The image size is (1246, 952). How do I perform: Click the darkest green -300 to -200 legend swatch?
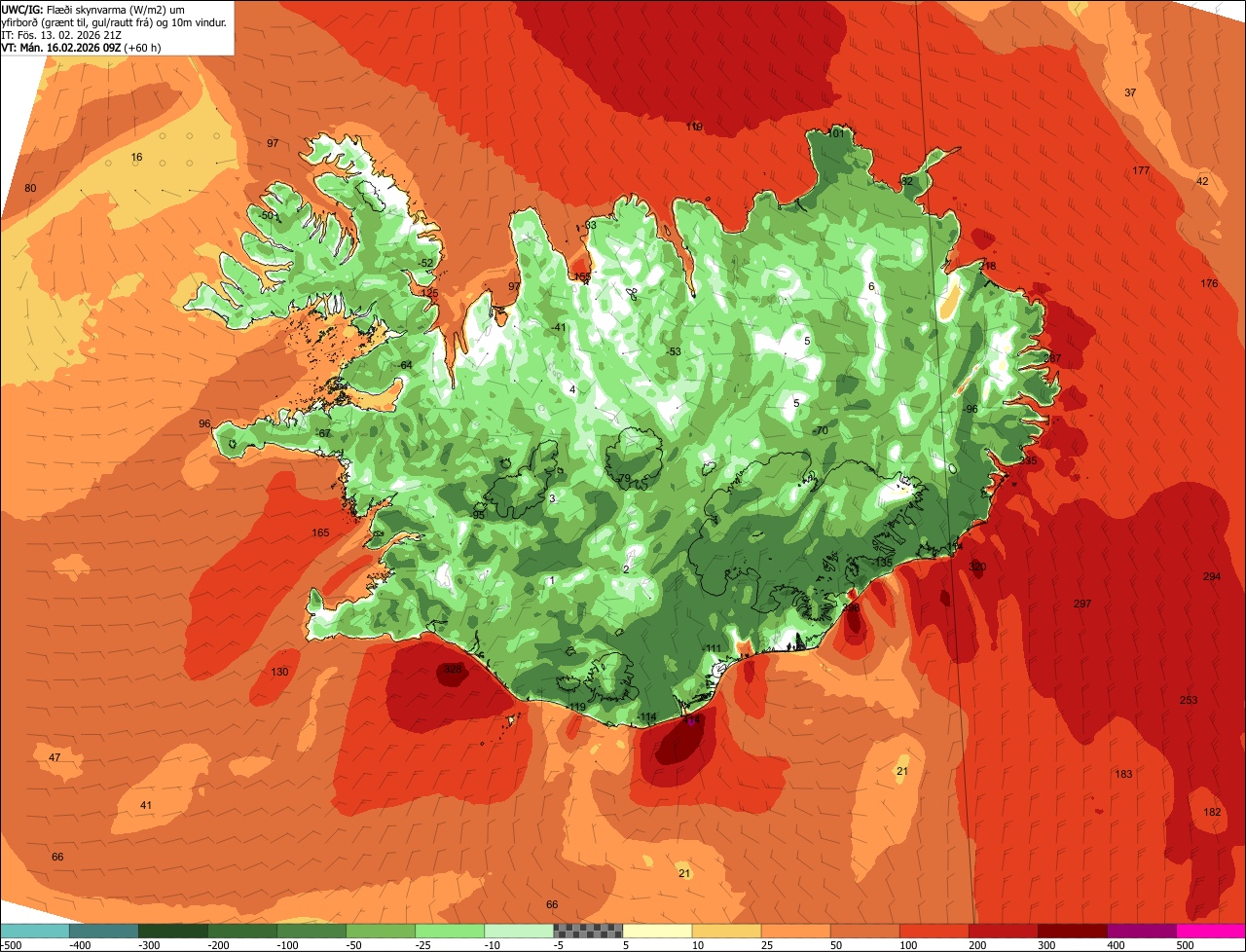coord(173,931)
